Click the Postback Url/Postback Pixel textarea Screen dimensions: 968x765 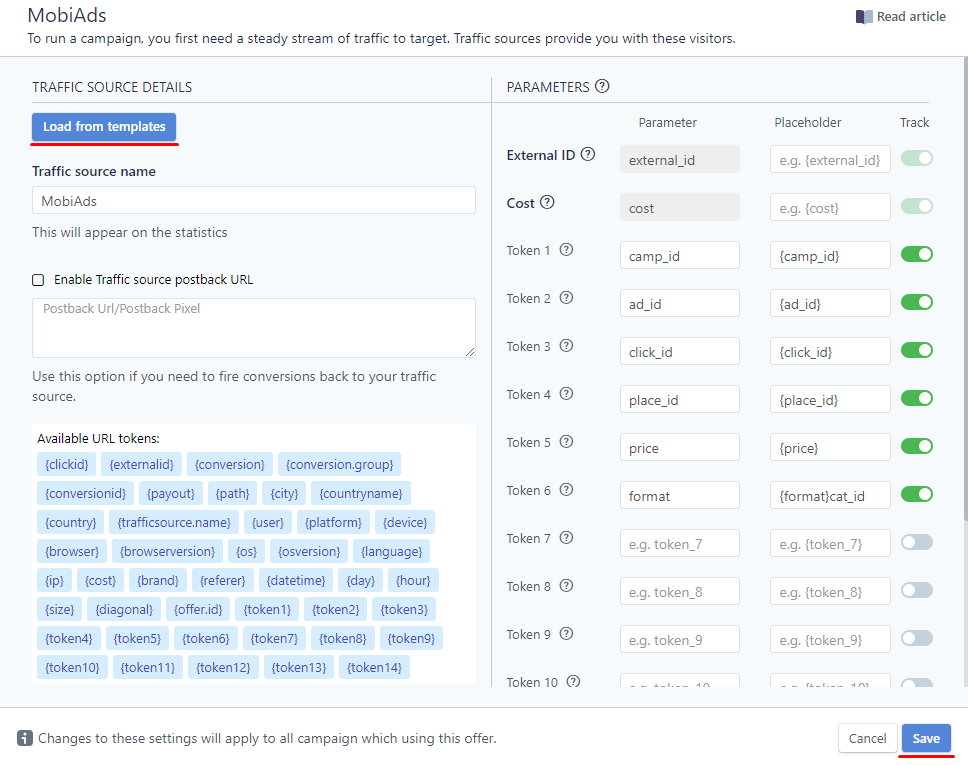point(254,328)
